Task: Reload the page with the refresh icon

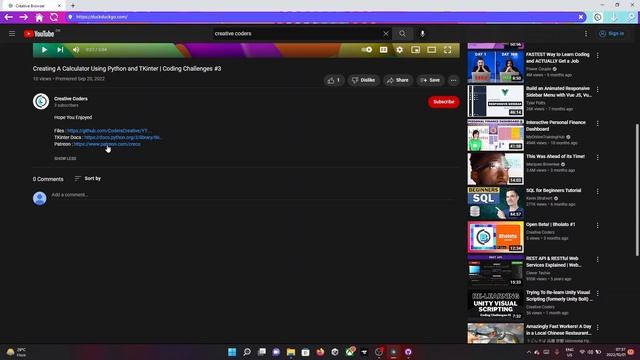Action: pyautogui.click(x=54, y=17)
